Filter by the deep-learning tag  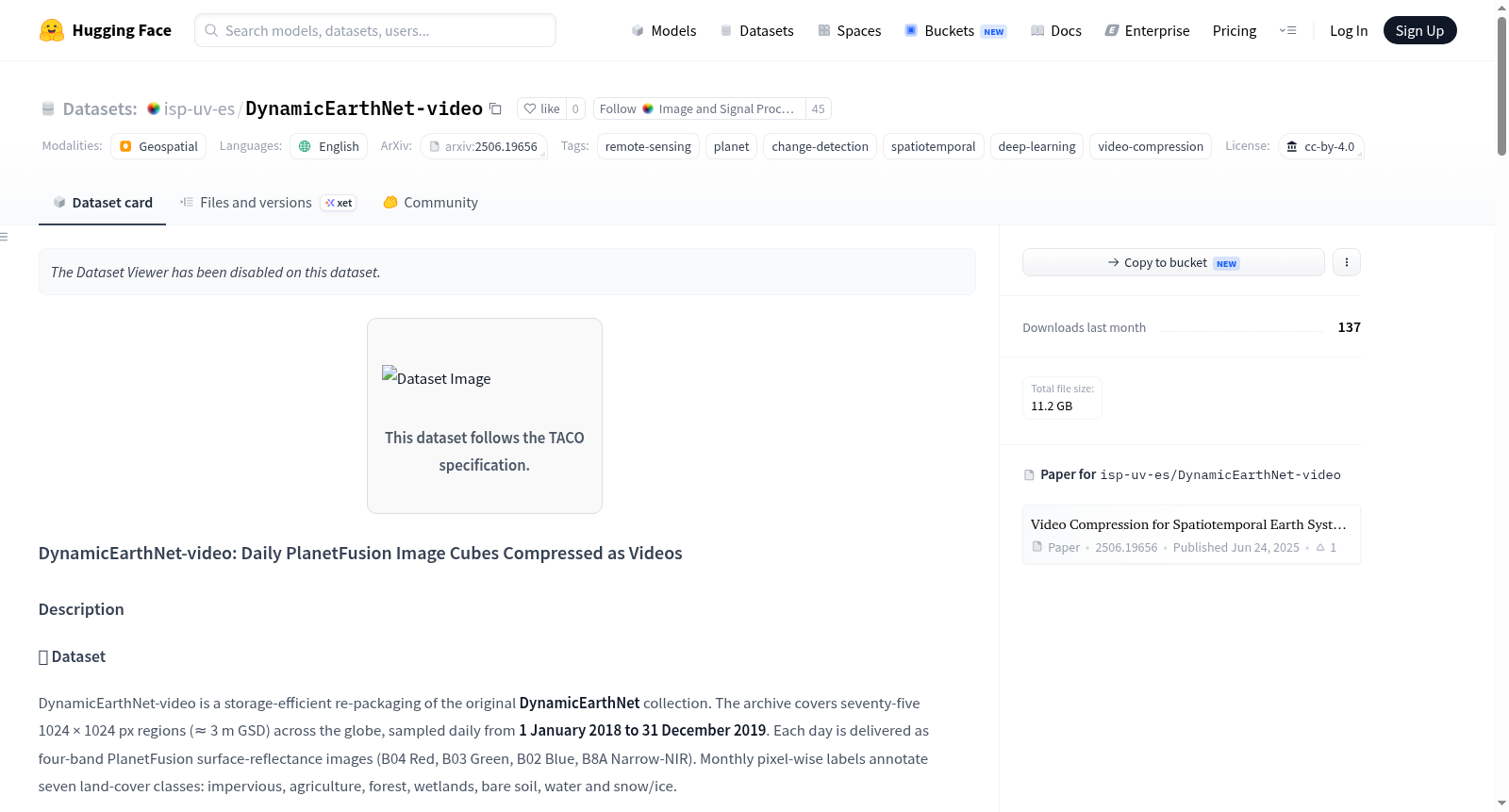(x=1036, y=146)
